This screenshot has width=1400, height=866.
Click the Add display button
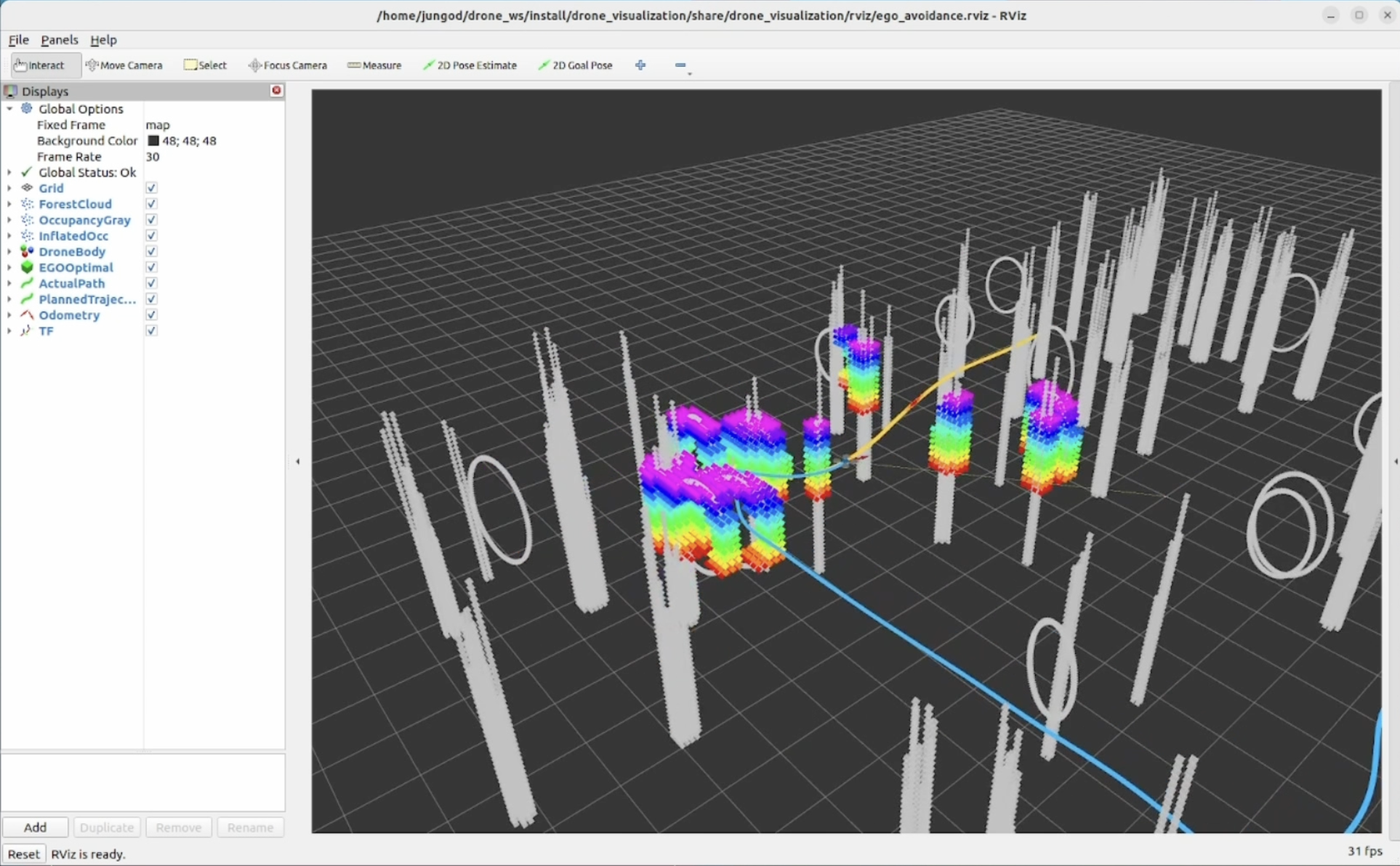tap(35, 827)
